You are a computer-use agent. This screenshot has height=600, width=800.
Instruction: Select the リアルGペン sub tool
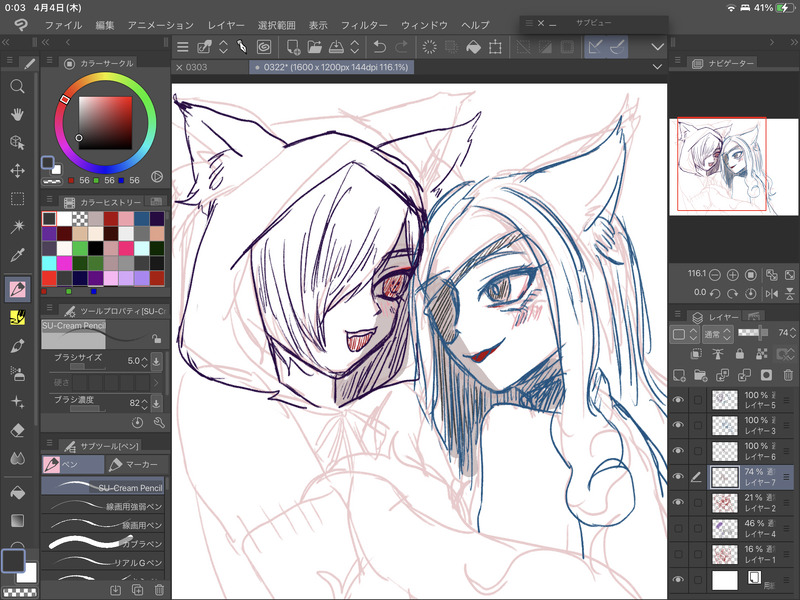tap(103, 562)
